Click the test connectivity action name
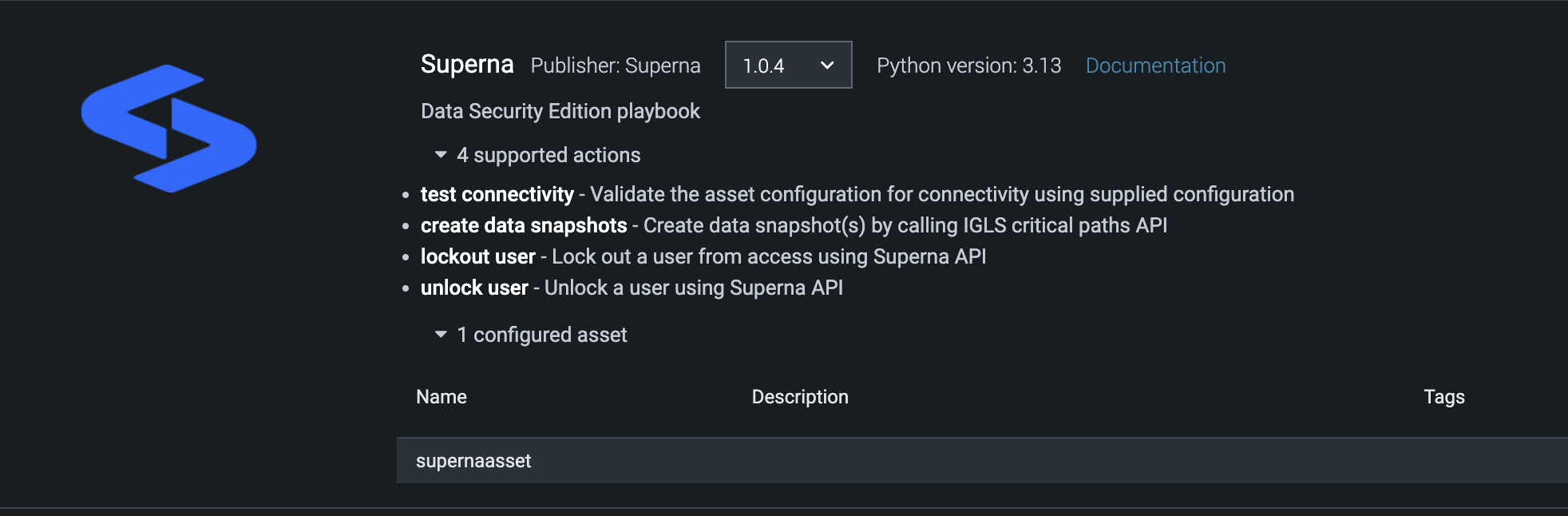Viewport: 1568px width, 516px height. (497, 194)
